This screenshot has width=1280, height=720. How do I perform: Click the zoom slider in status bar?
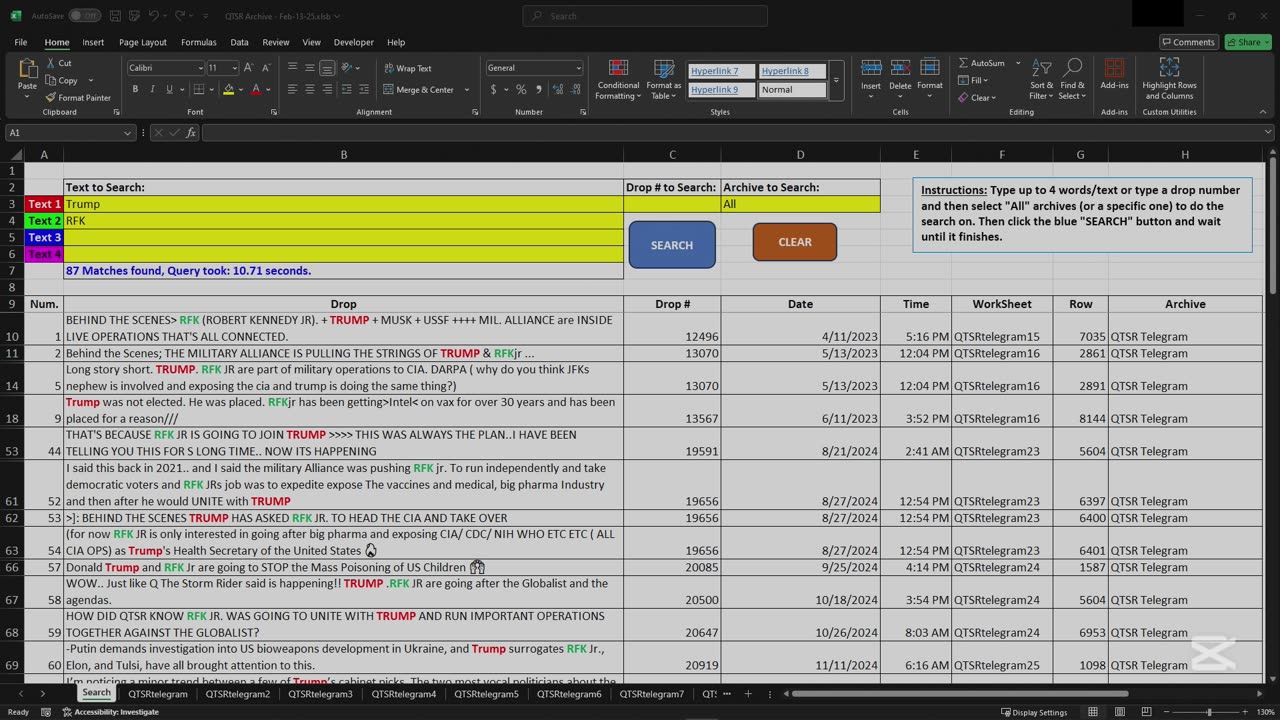[1209, 712]
